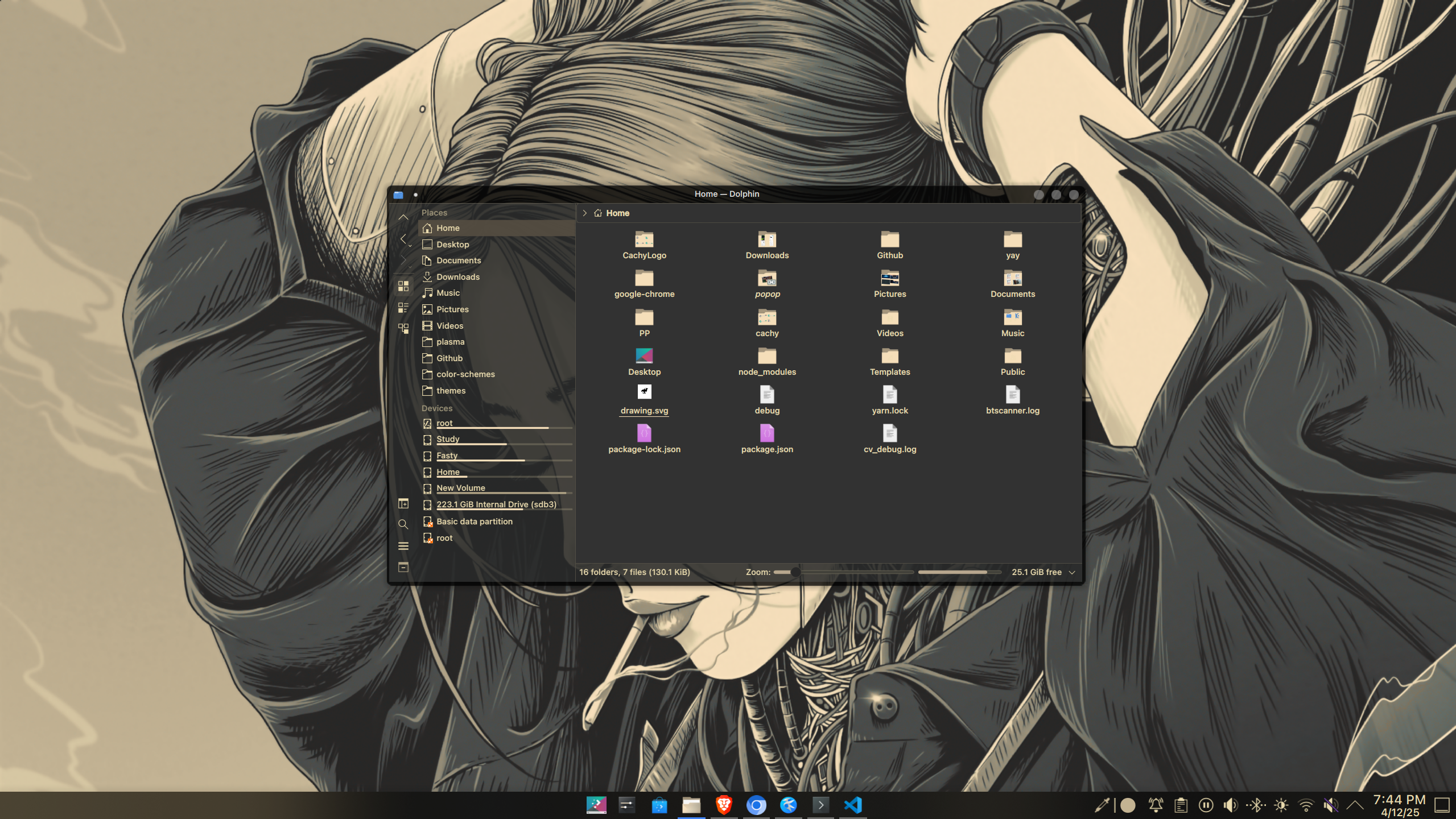The width and height of the screenshot is (1456, 819).
Task: Select the popop folder
Action: (767, 284)
